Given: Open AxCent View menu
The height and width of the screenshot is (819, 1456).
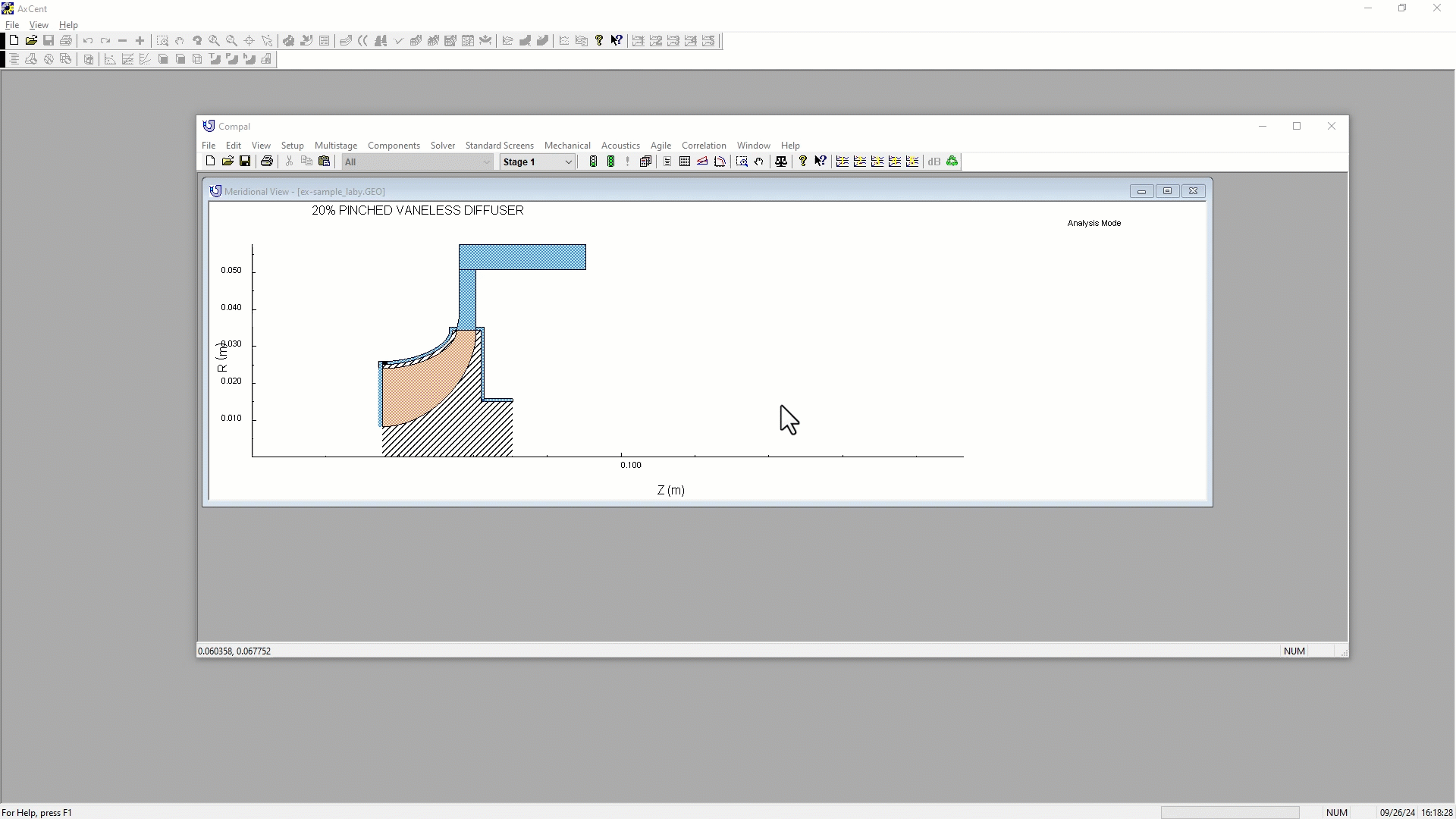Looking at the screenshot, I should [39, 25].
